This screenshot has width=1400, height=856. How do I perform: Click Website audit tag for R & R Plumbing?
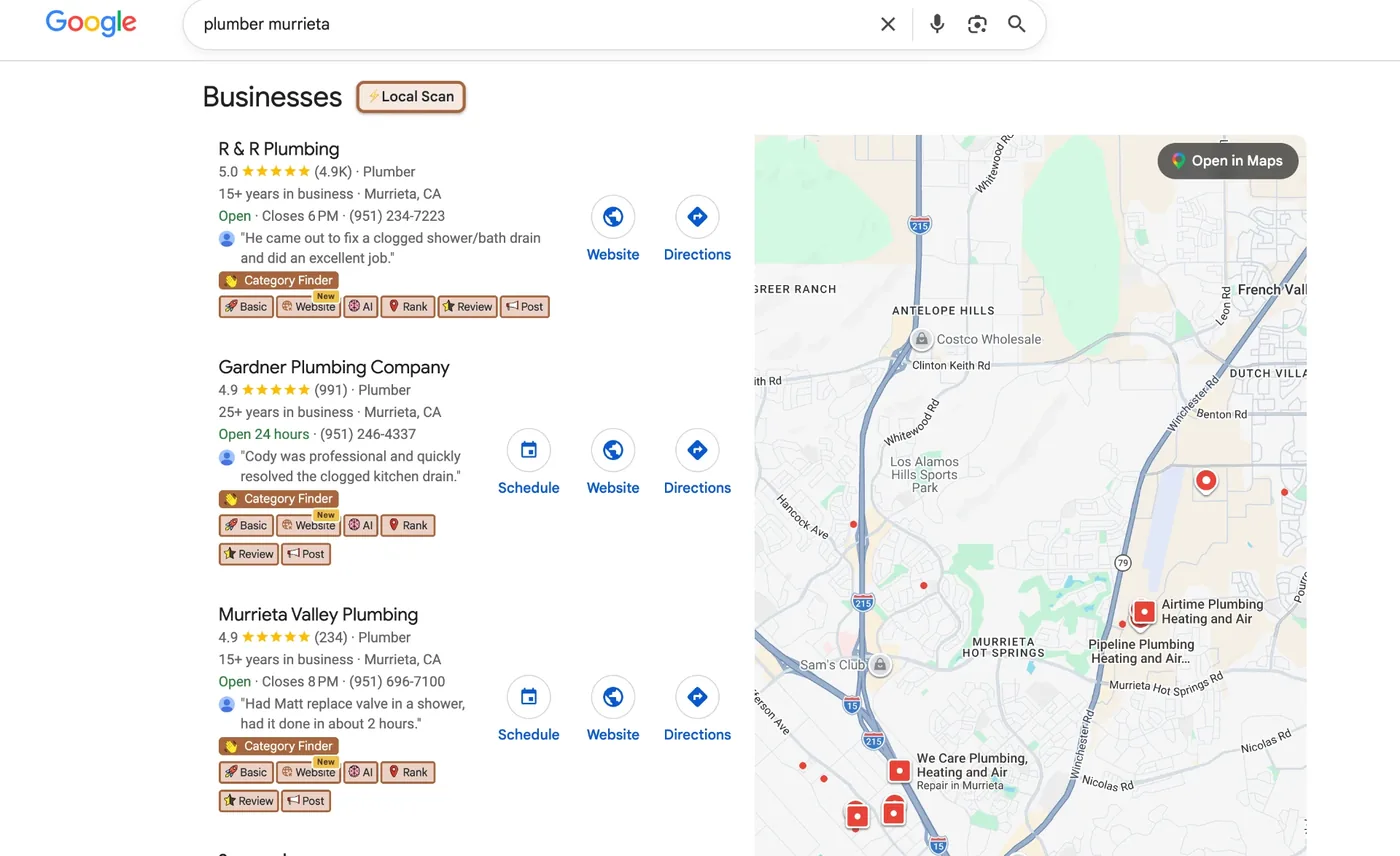(x=309, y=307)
